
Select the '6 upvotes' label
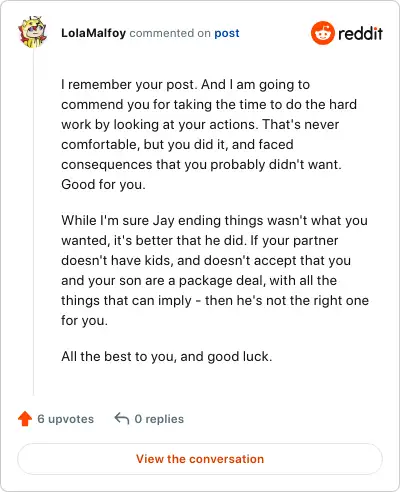pyautogui.click(x=66, y=419)
